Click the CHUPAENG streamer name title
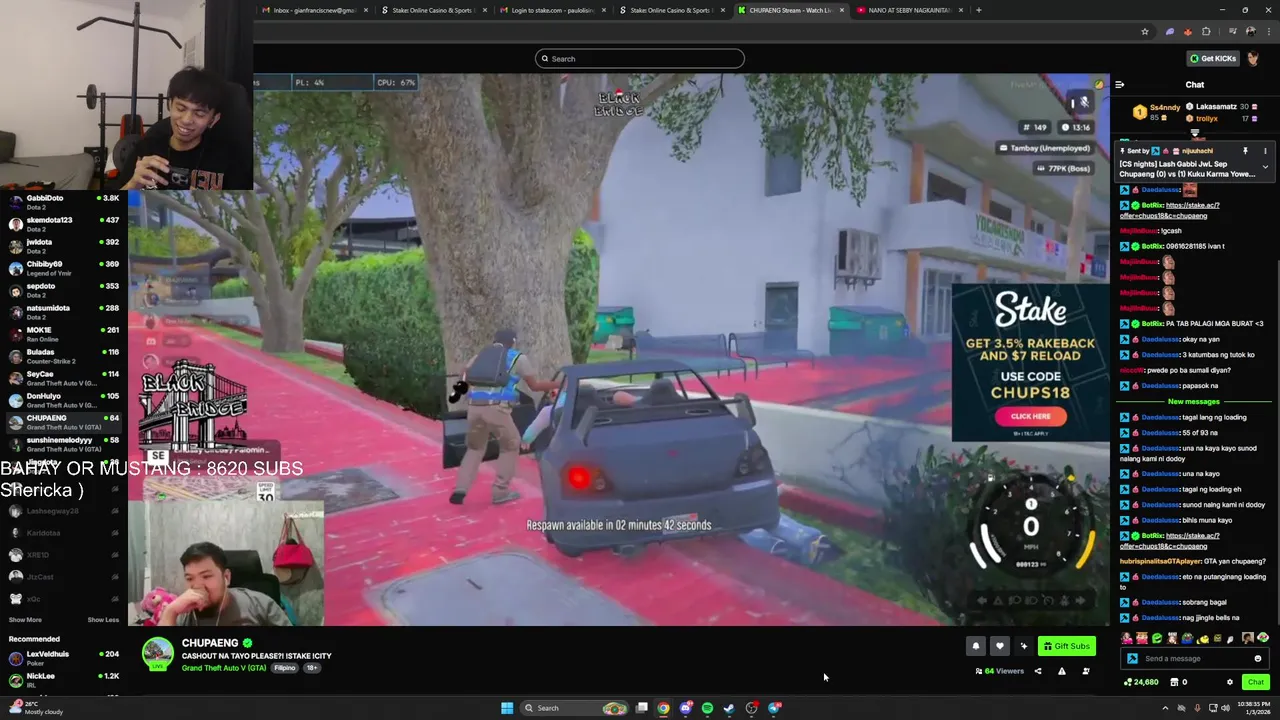Viewport: 1280px width, 720px height. point(210,643)
